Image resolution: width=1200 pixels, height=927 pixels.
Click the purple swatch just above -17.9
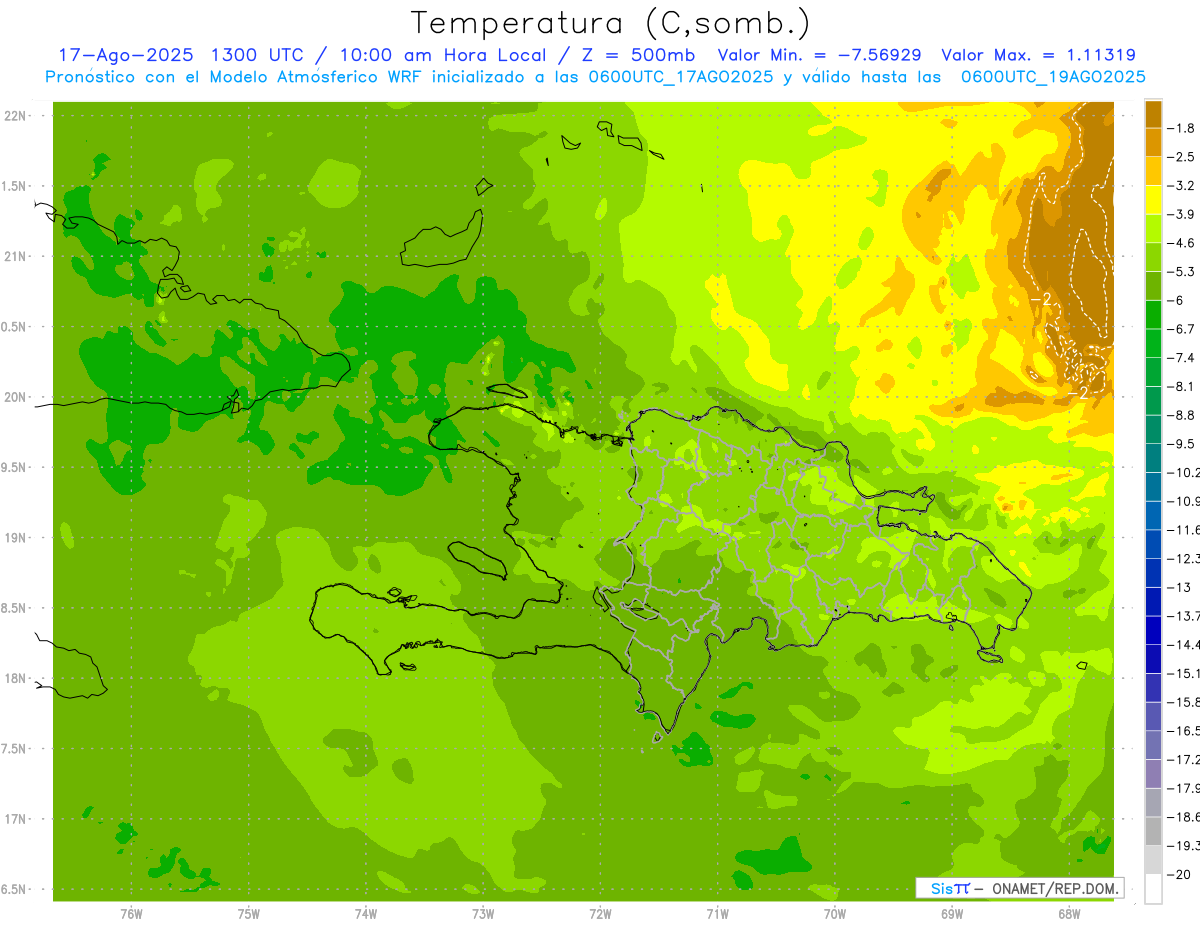click(x=1153, y=774)
